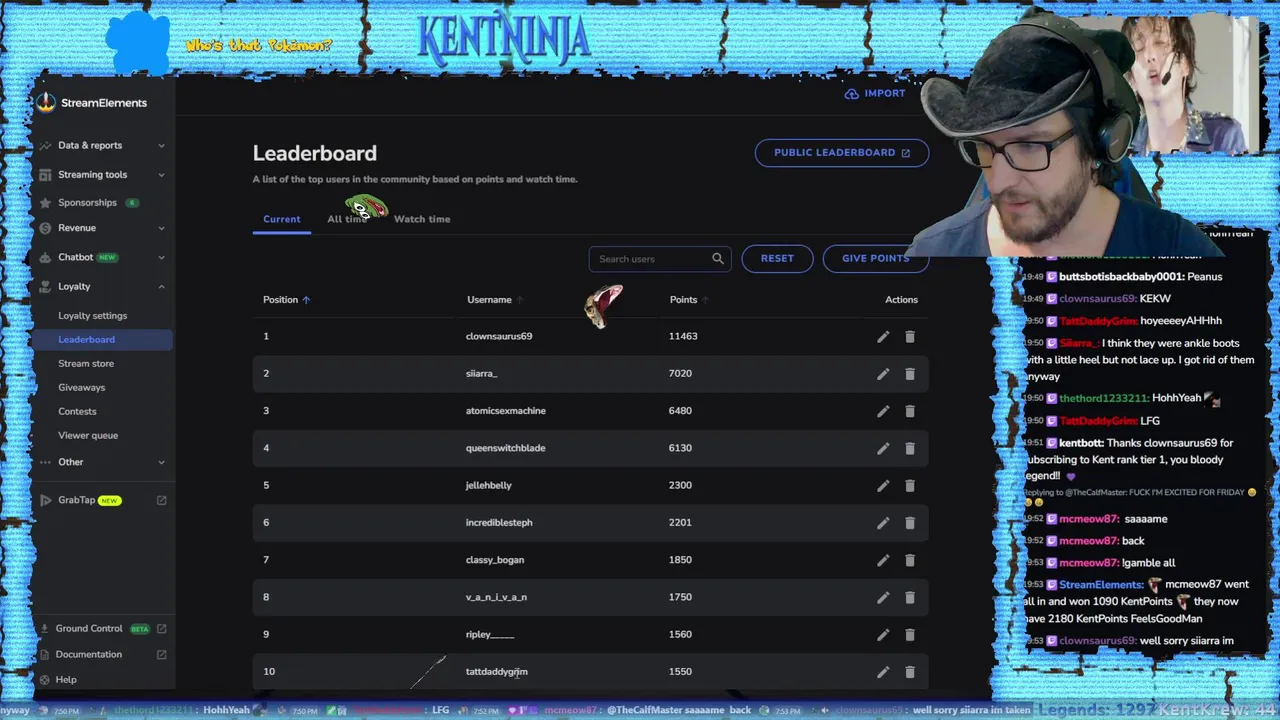The width and height of the screenshot is (1280, 720).
Task: Expand Other section
Action: point(102,462)
